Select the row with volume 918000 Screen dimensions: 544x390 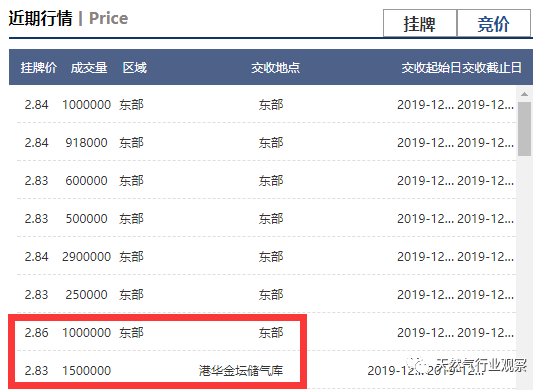[266, 142]
